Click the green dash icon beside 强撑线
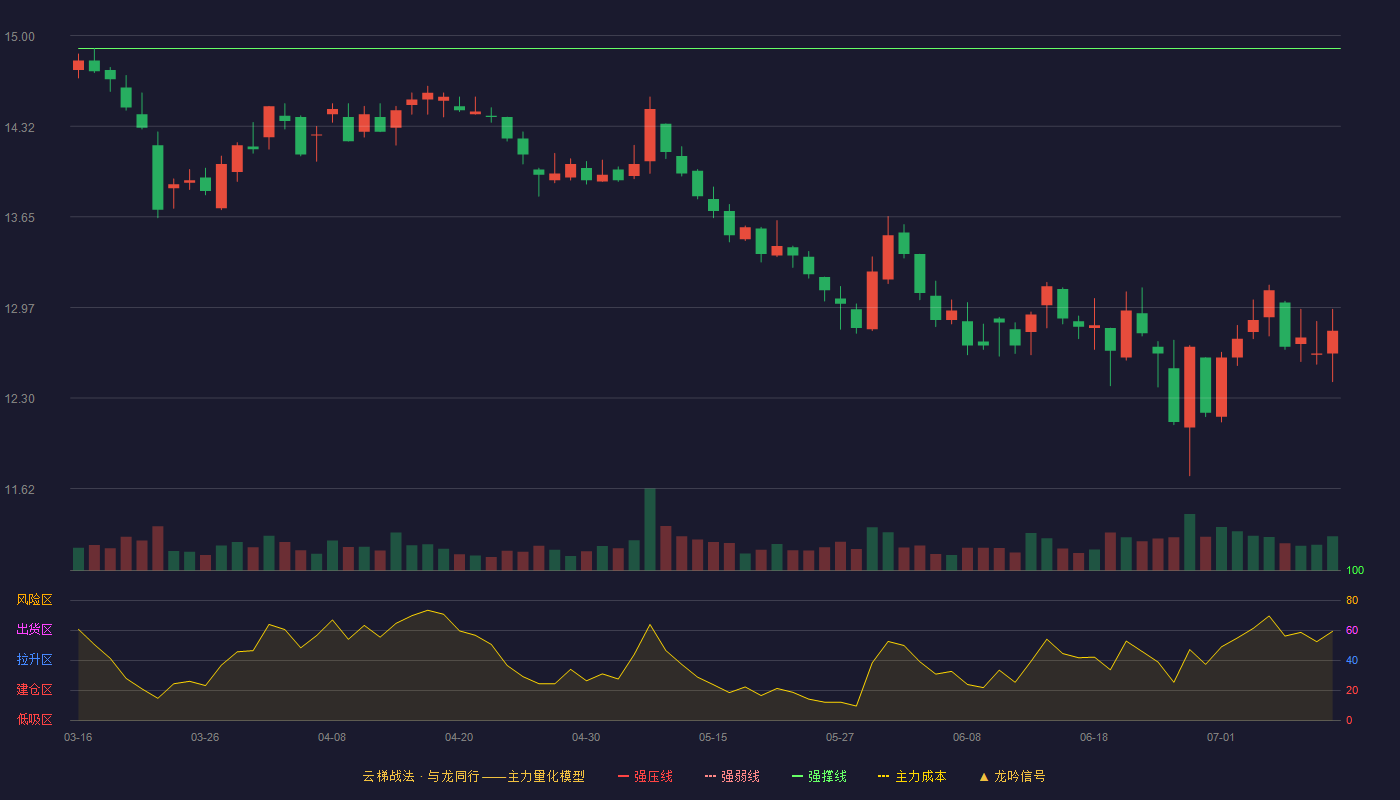The image size is (1400, 800). click(x=797, y=776)
